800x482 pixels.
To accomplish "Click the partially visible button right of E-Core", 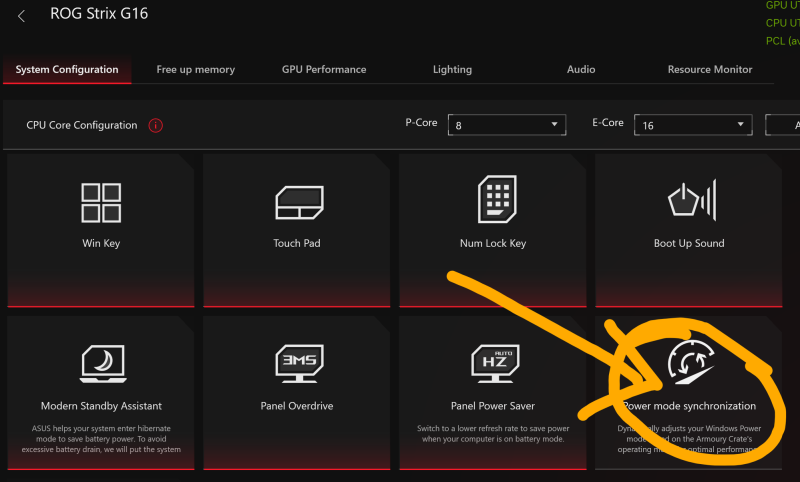I will click(x=782, y=125).
